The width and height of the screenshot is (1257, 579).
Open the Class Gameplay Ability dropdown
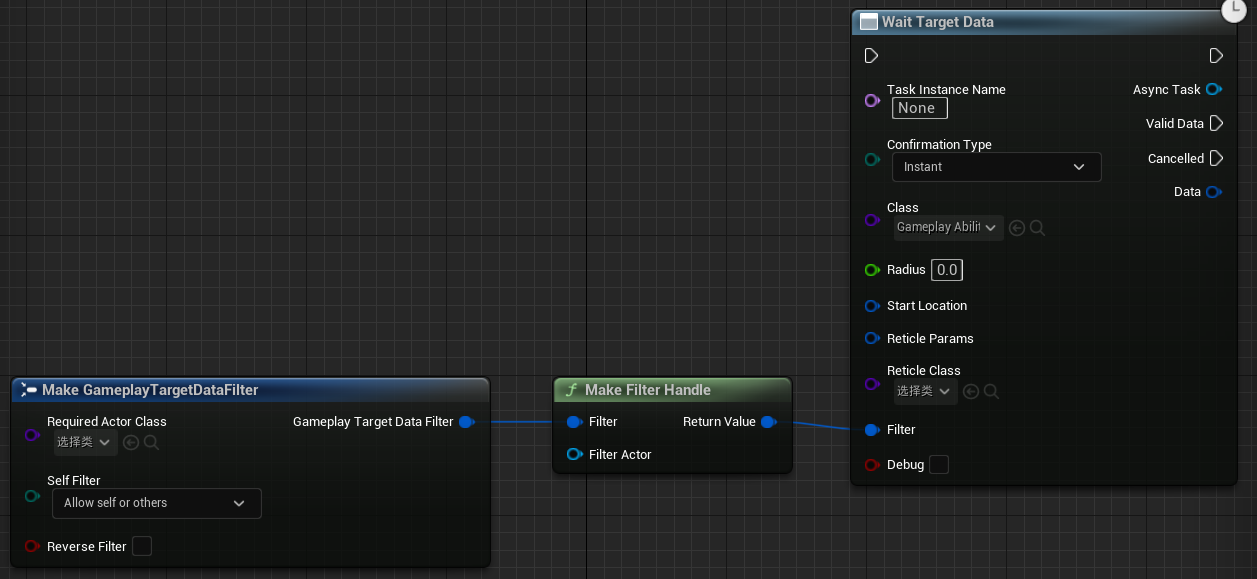click(x=947, y=228)
